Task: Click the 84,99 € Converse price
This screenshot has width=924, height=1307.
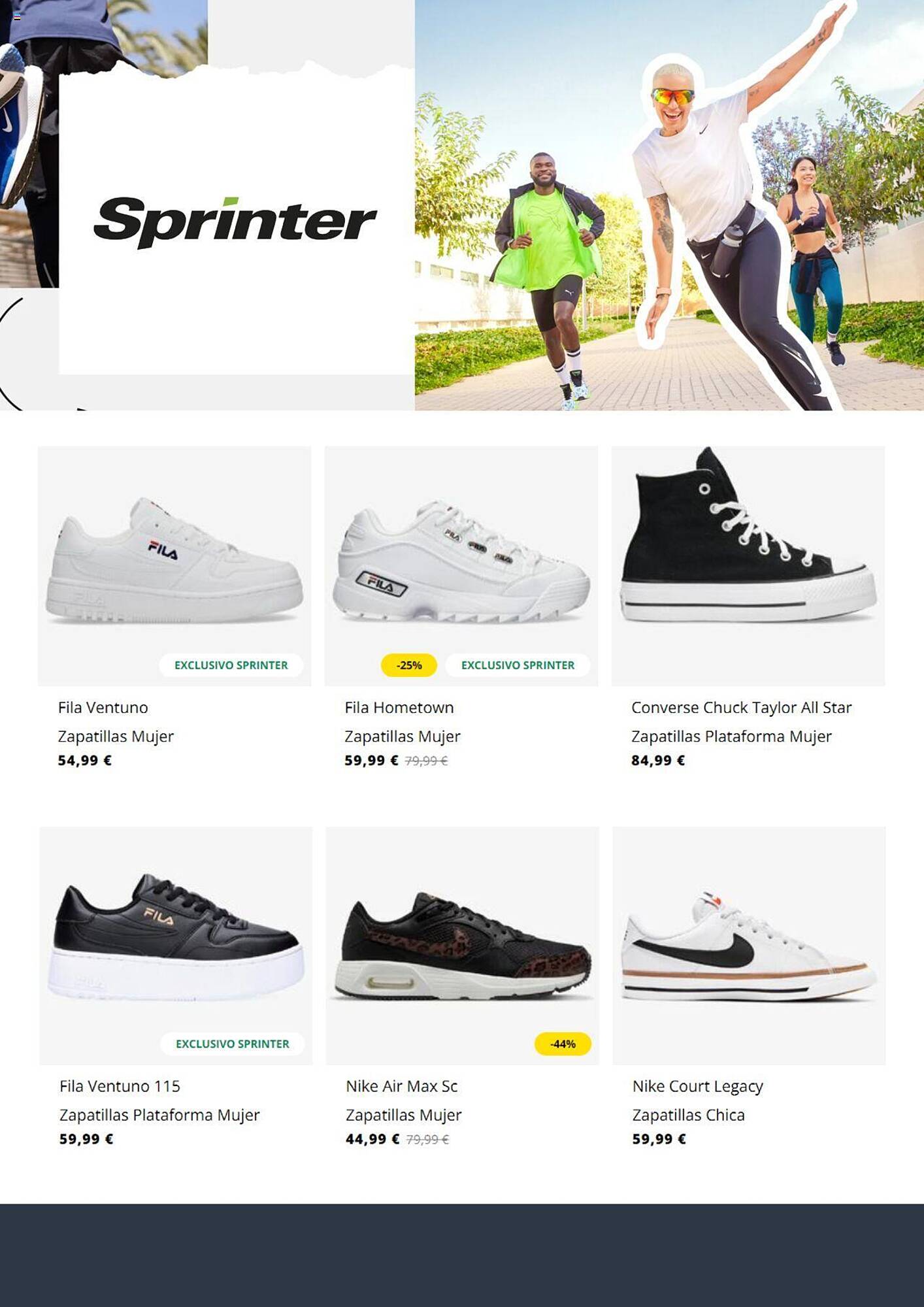Action: [x=658, y=760]
